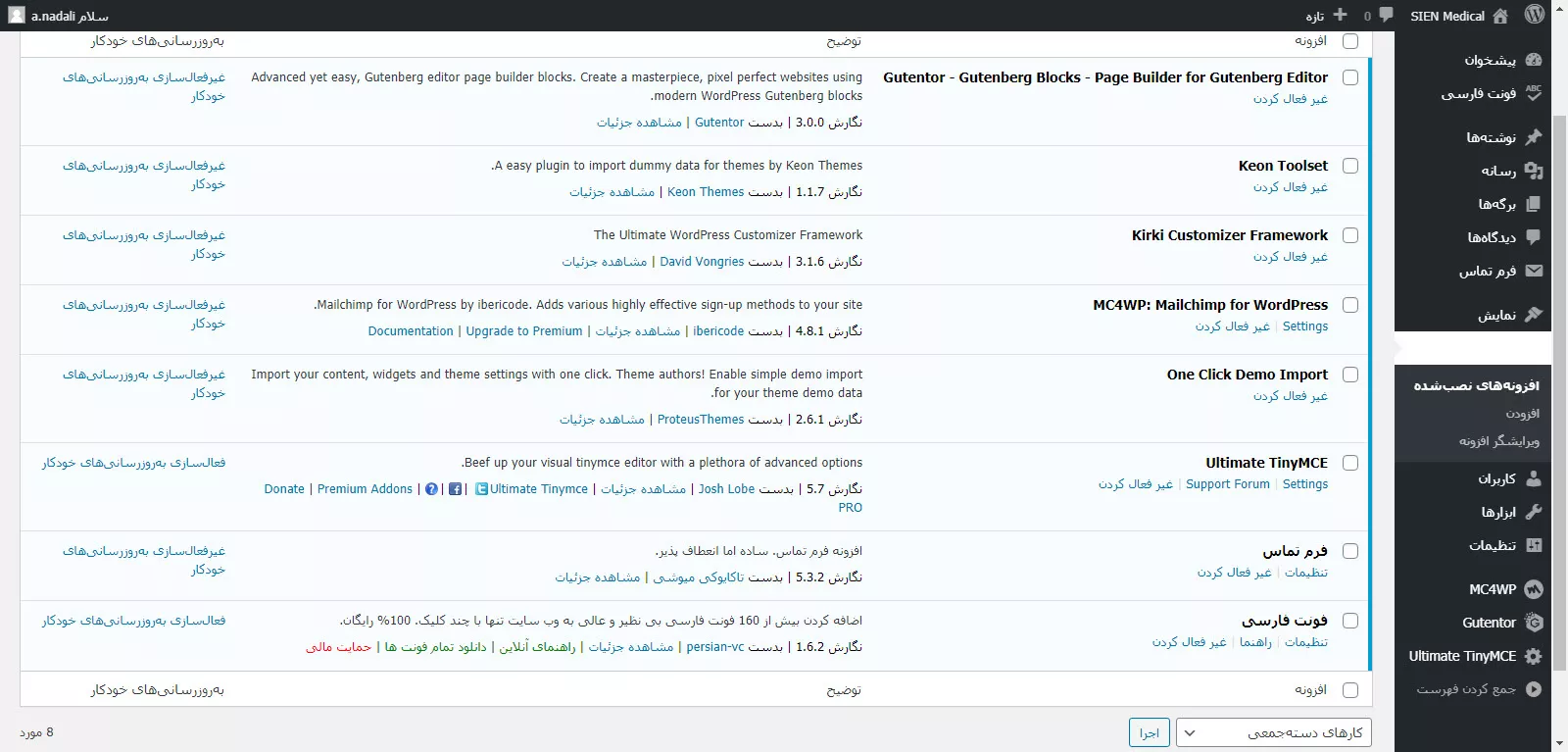This screenshot has width=1568, height=752.
Task: Tick the footer select-all plugins checkbox
Action: point(1350,690)
